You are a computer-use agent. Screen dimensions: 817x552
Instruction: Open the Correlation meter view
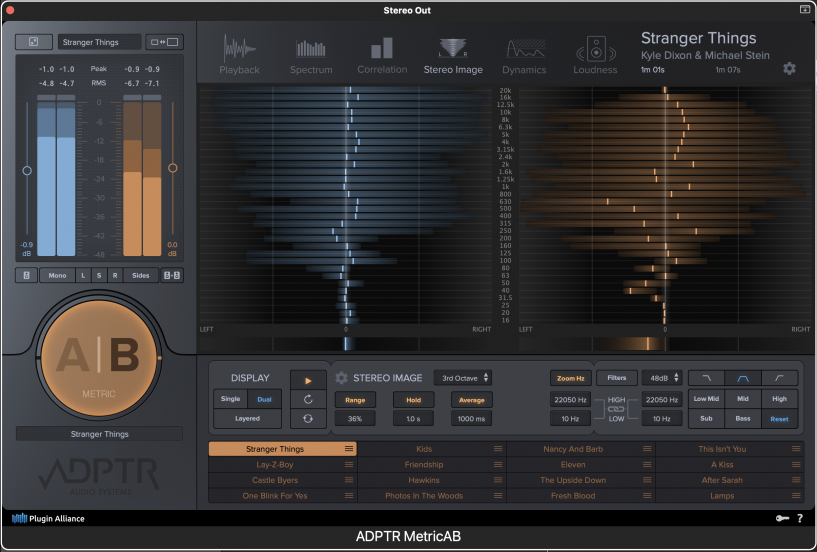(382, 54)
